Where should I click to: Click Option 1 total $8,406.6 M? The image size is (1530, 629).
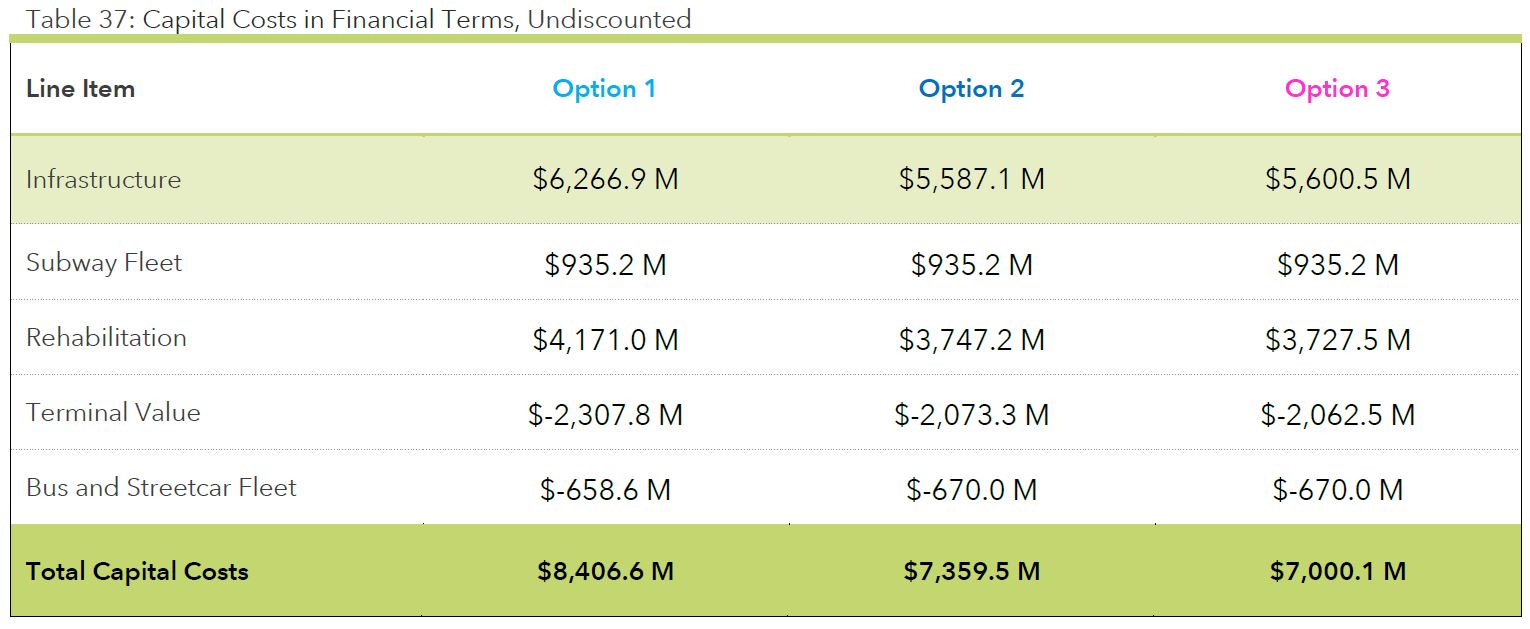605,572
